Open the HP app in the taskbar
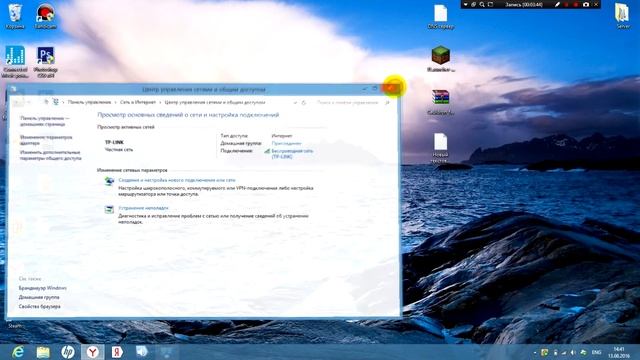The height and width of the screenshot is (360, 640). point(68,352)
